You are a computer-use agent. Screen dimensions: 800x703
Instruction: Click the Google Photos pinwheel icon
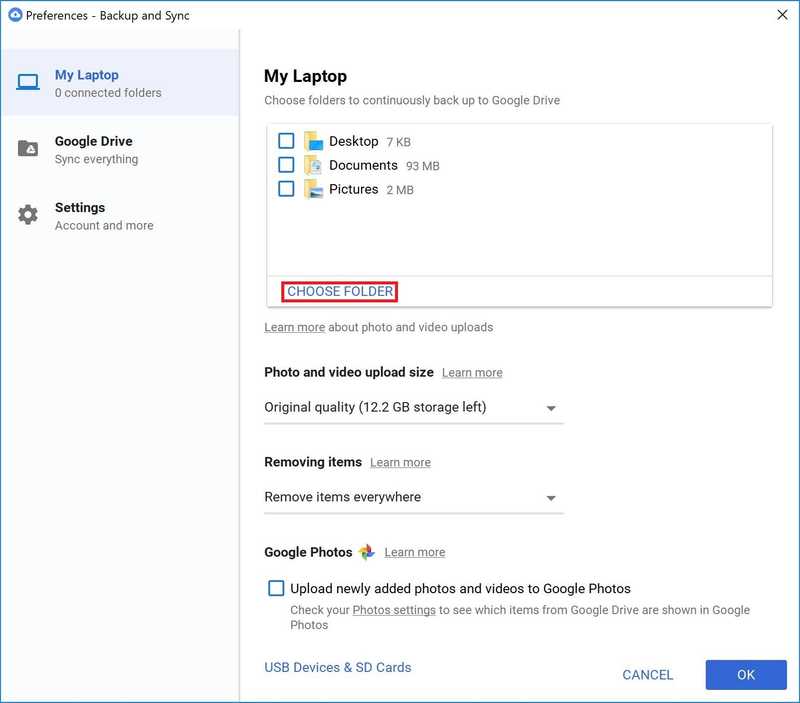point(367,552)
